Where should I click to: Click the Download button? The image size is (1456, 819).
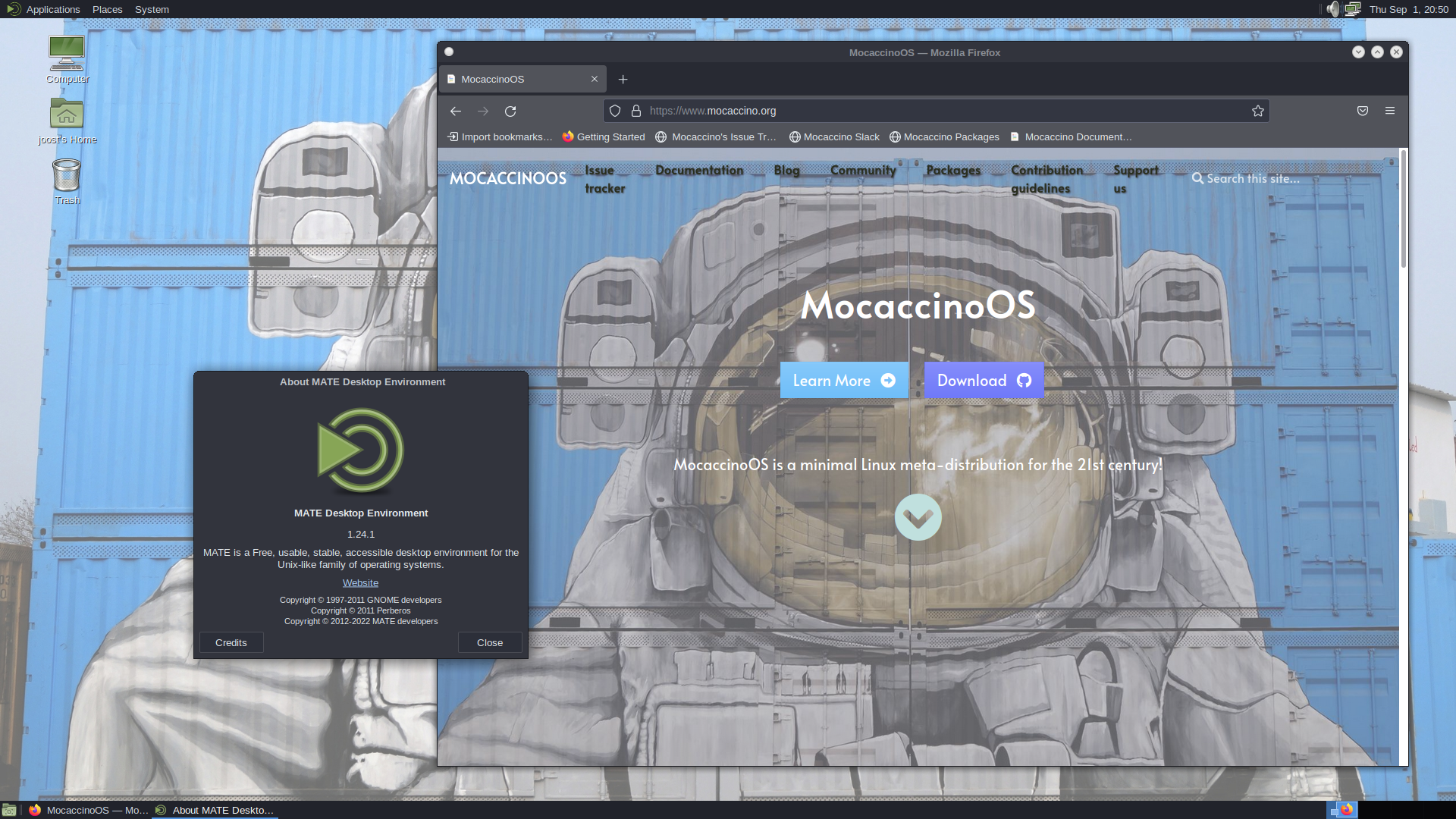984,381
